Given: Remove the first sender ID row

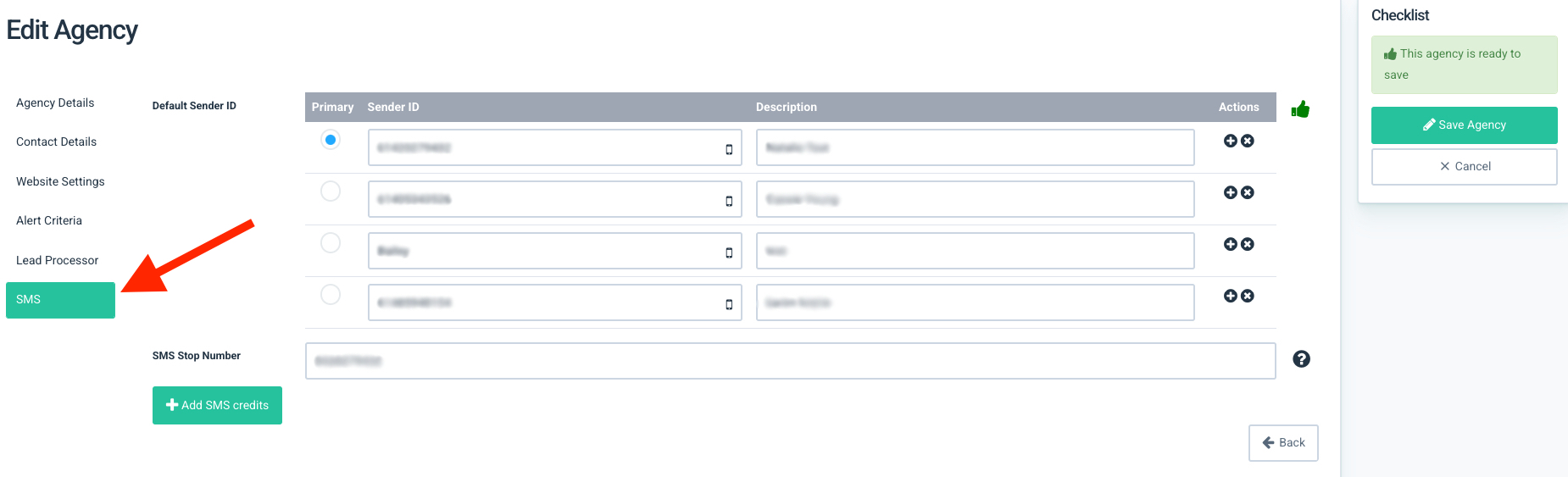Looking at the screenshot, I should click(x=1248, y=141).
